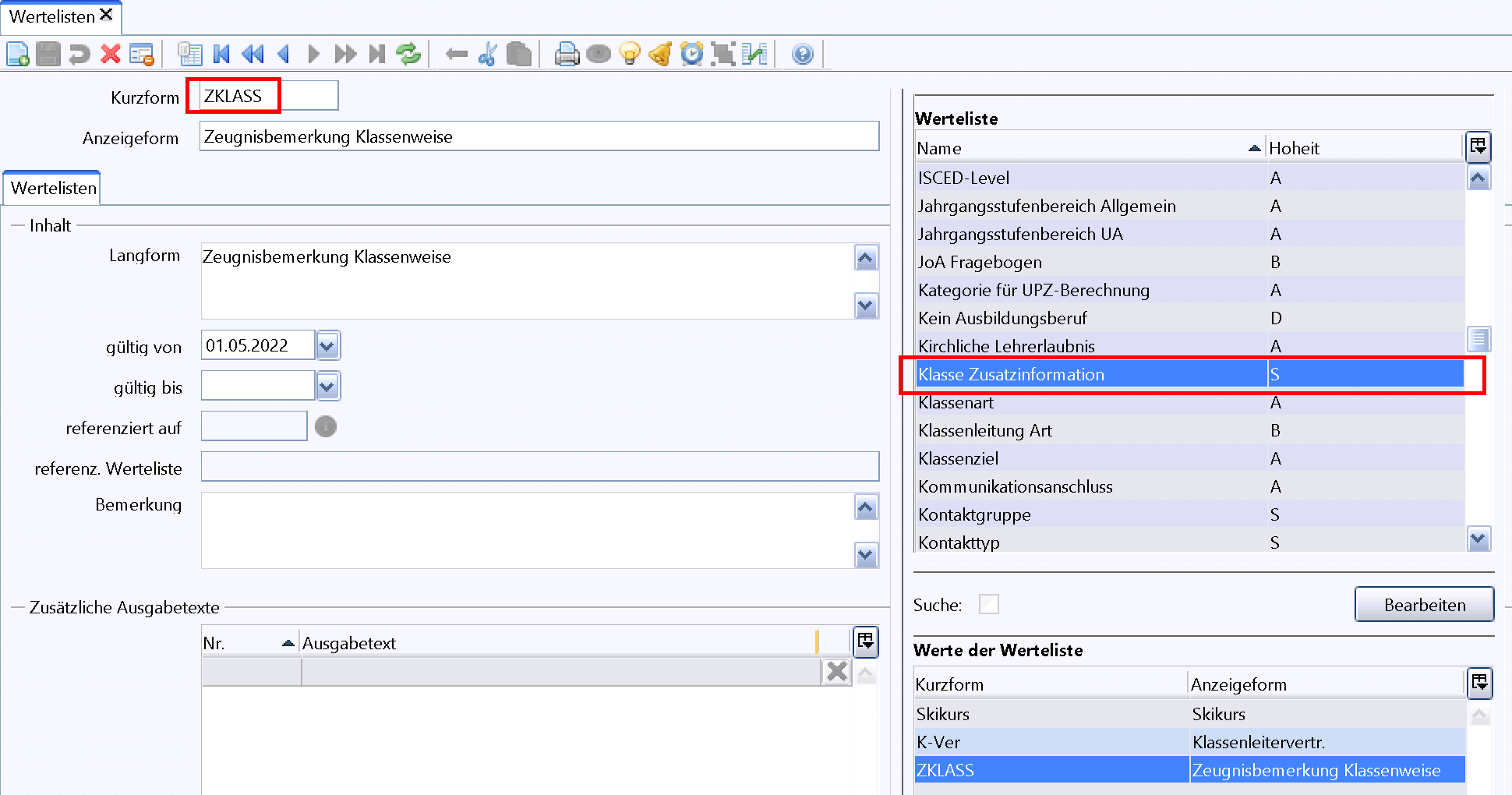
Task: Click the scissors cut icon
Action: (x=488, y=54)
